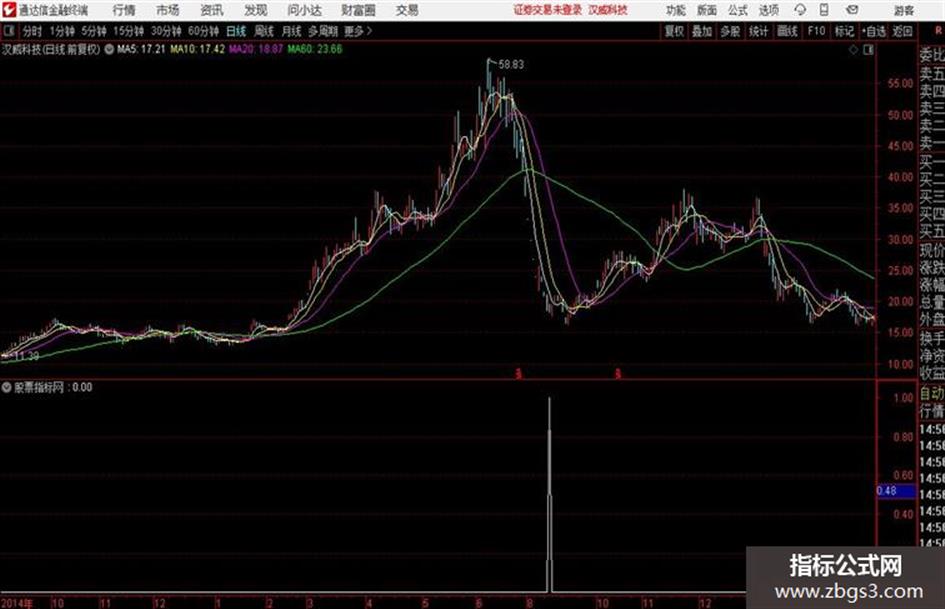
Task: Switch to the 周线 weekly period tab
Action: 264,31
